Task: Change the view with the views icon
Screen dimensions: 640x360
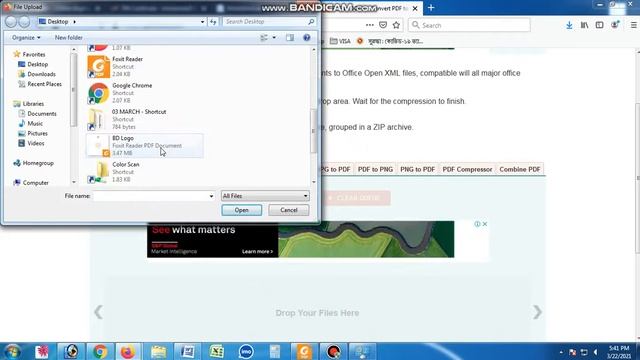Action: (x=264, y=38)
